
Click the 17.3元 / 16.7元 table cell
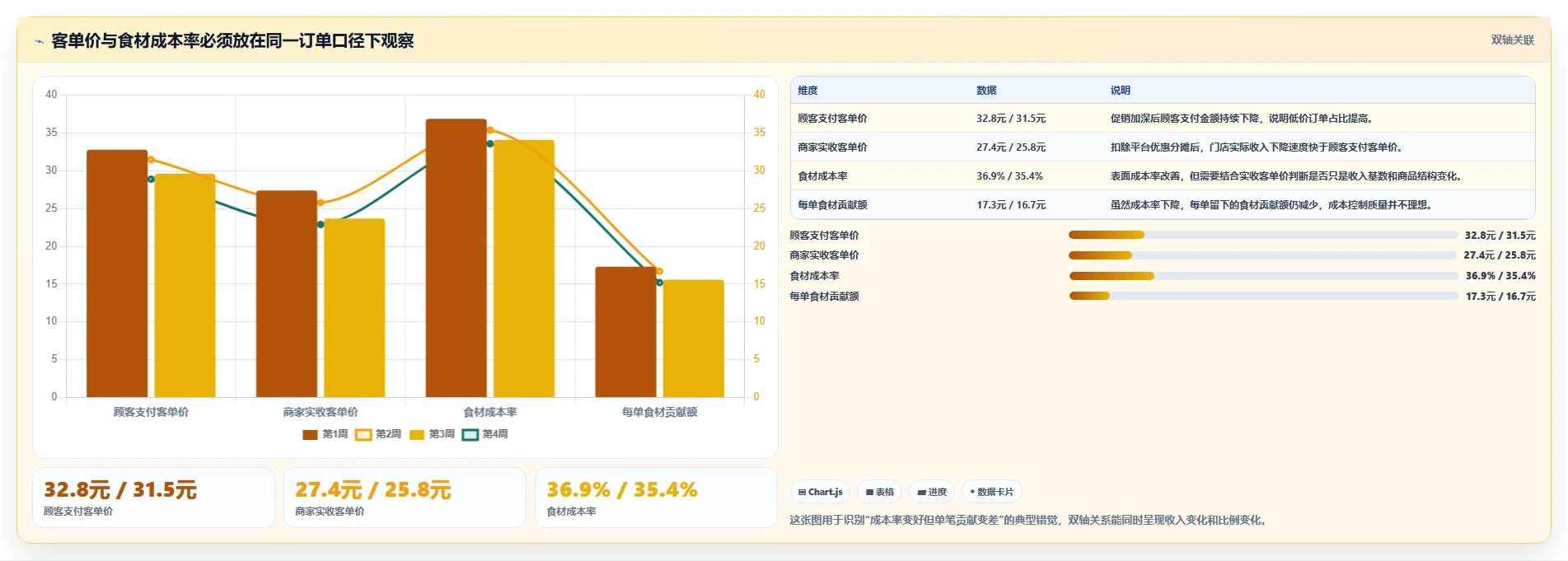pos(1011,205)
